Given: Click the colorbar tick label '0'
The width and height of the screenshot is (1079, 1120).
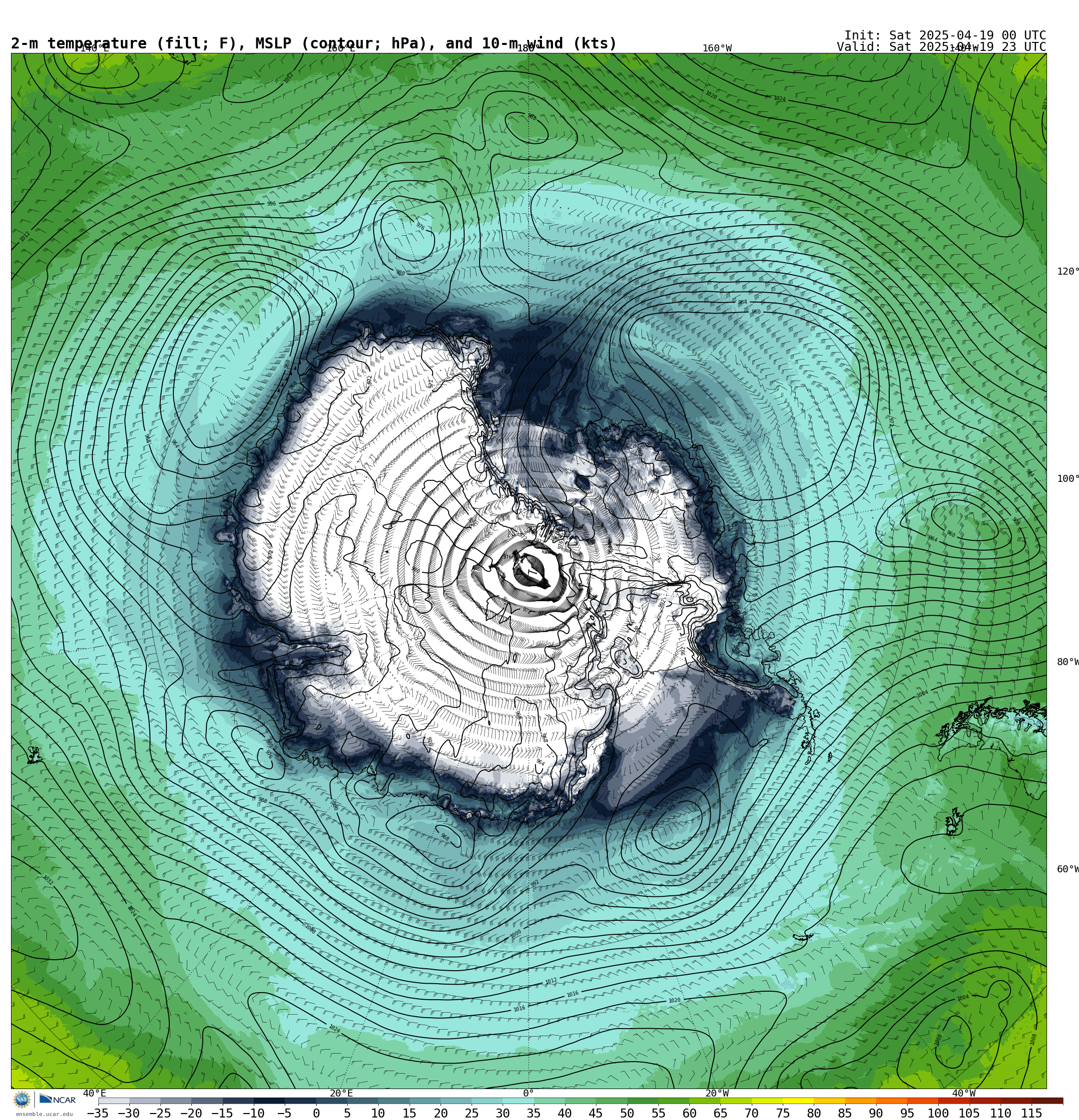Looking at the screenshot, I should (x=316, y=1114).
